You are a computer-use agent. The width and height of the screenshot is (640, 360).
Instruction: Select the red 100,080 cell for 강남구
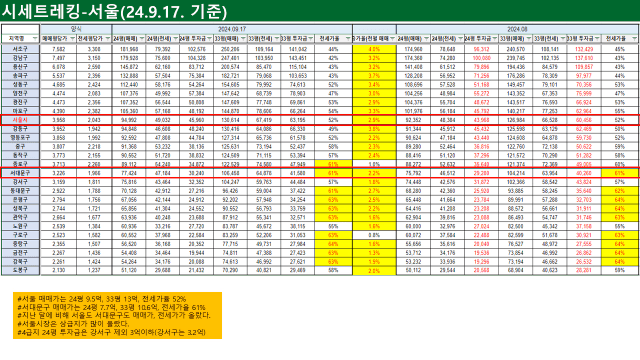(x=481, y=58)
